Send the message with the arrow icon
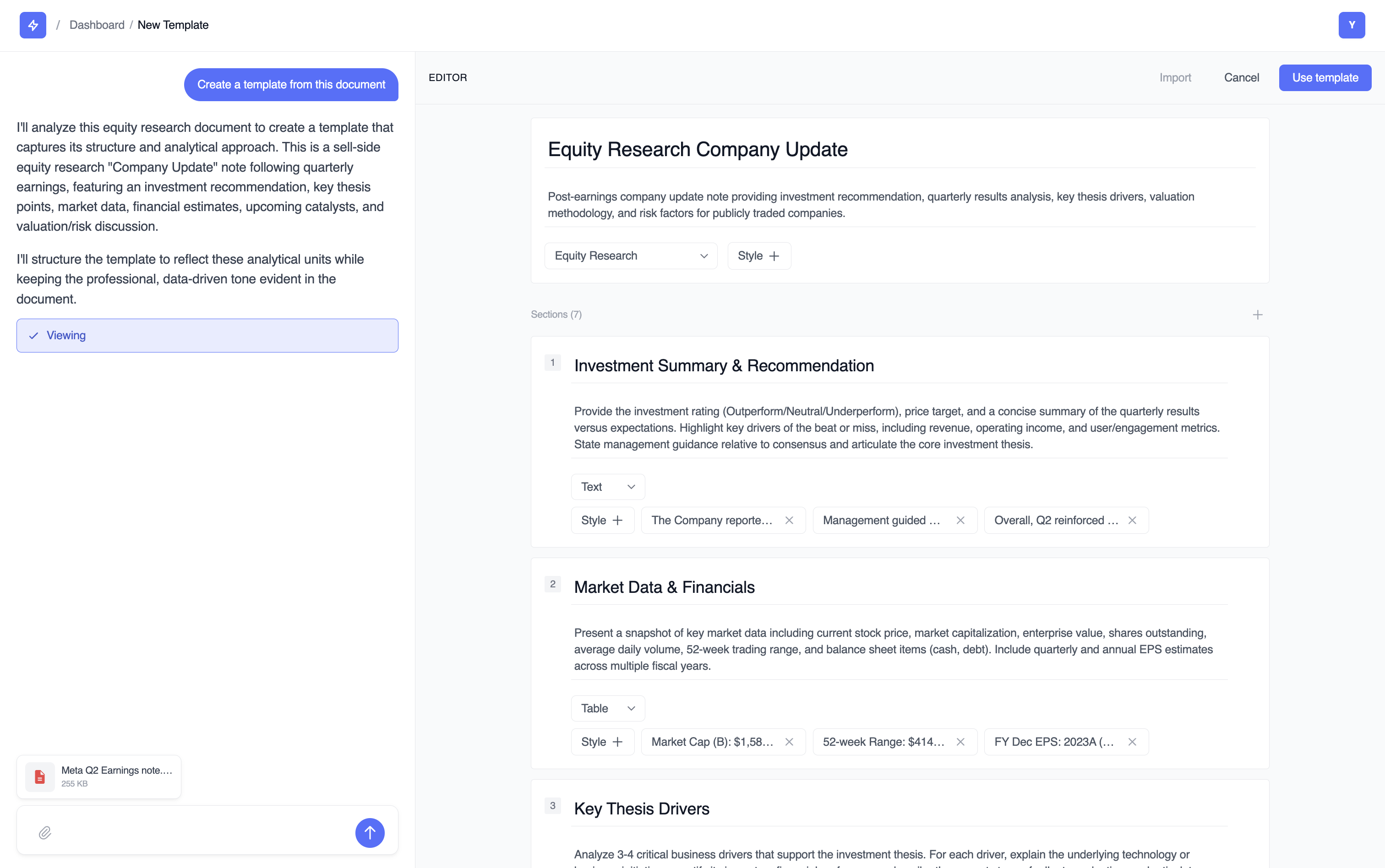Viewport: 1385px width, 868px height. coord(370,832)
